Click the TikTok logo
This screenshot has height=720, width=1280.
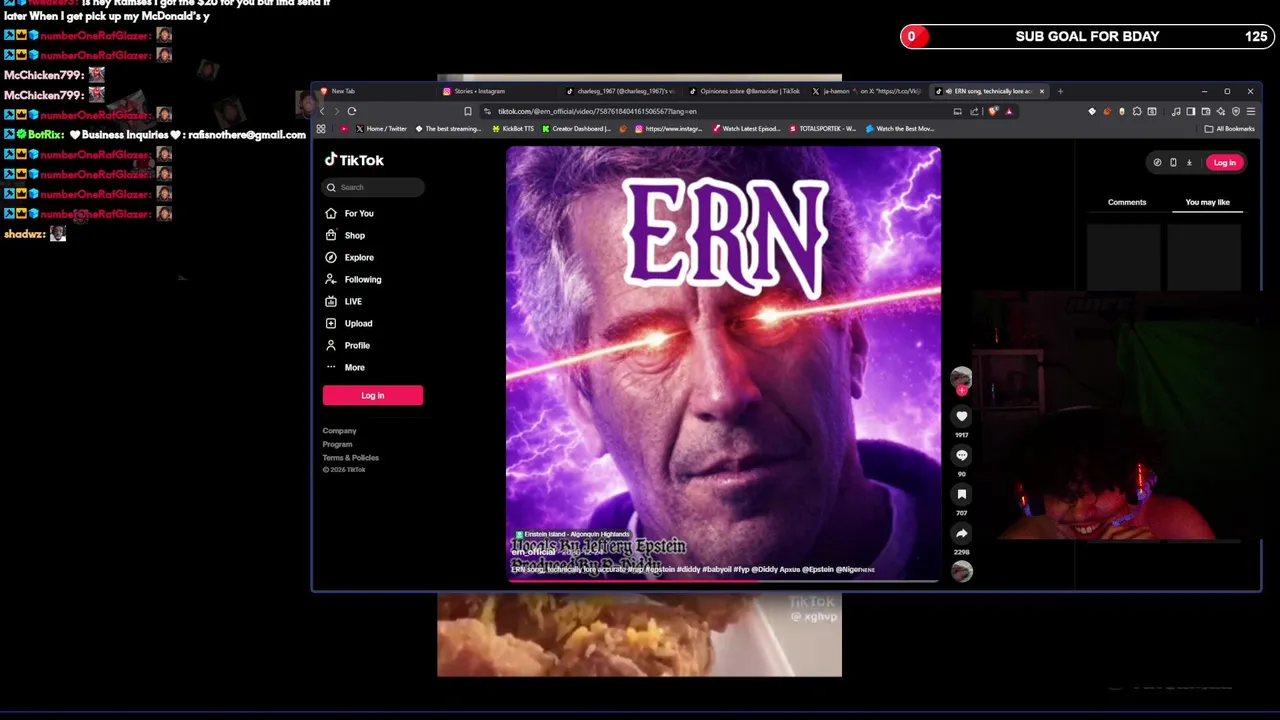tap(354, 160)
